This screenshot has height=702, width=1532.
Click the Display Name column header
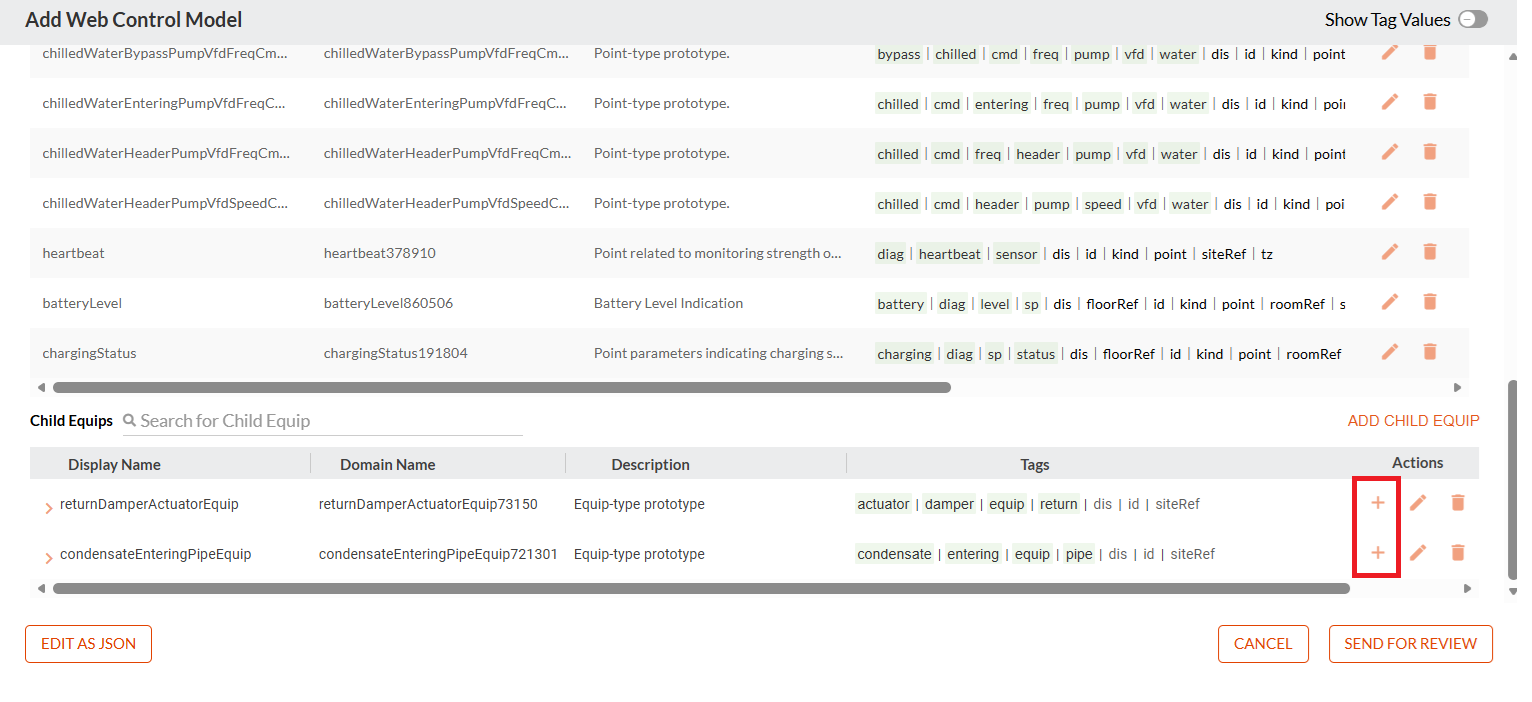pos(114,464)
